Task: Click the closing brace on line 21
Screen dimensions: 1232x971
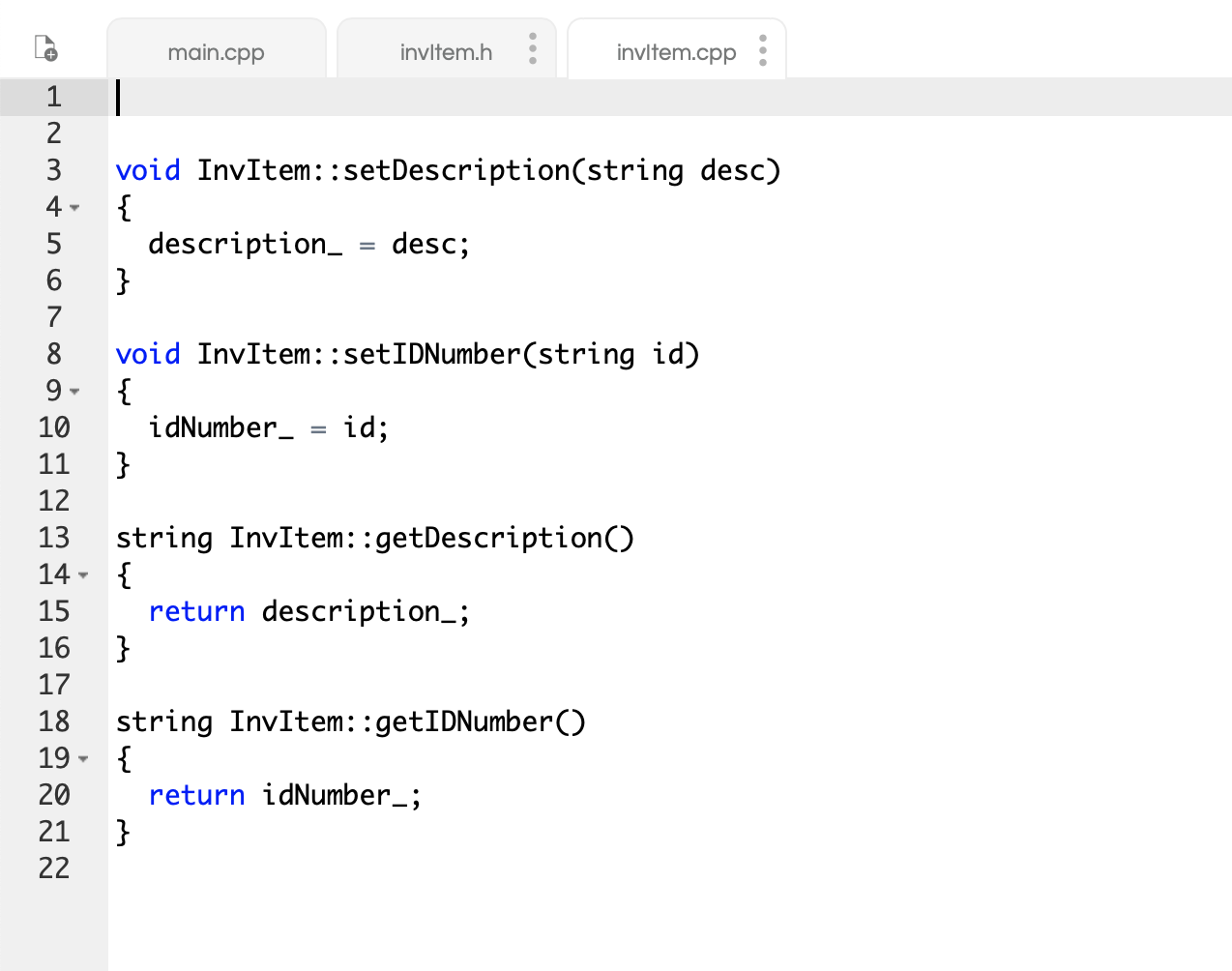Action: click(x=123, y=832)
